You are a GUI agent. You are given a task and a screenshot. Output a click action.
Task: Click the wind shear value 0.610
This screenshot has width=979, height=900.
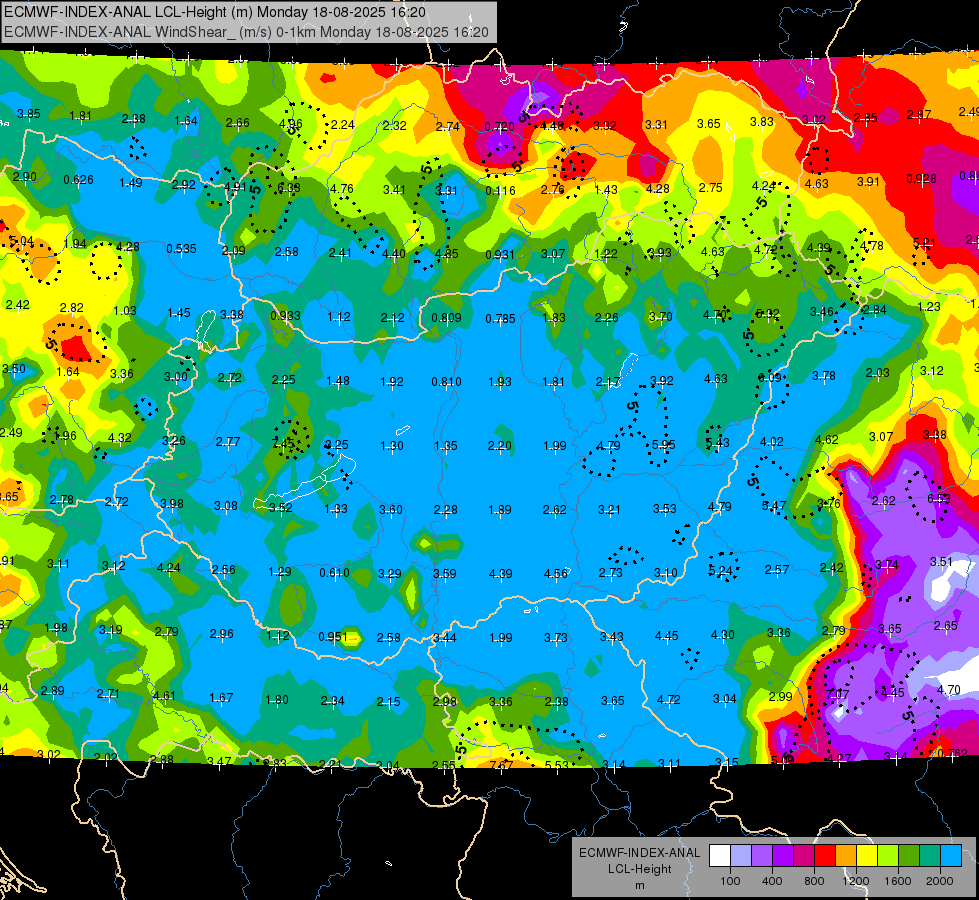(335, 573)
